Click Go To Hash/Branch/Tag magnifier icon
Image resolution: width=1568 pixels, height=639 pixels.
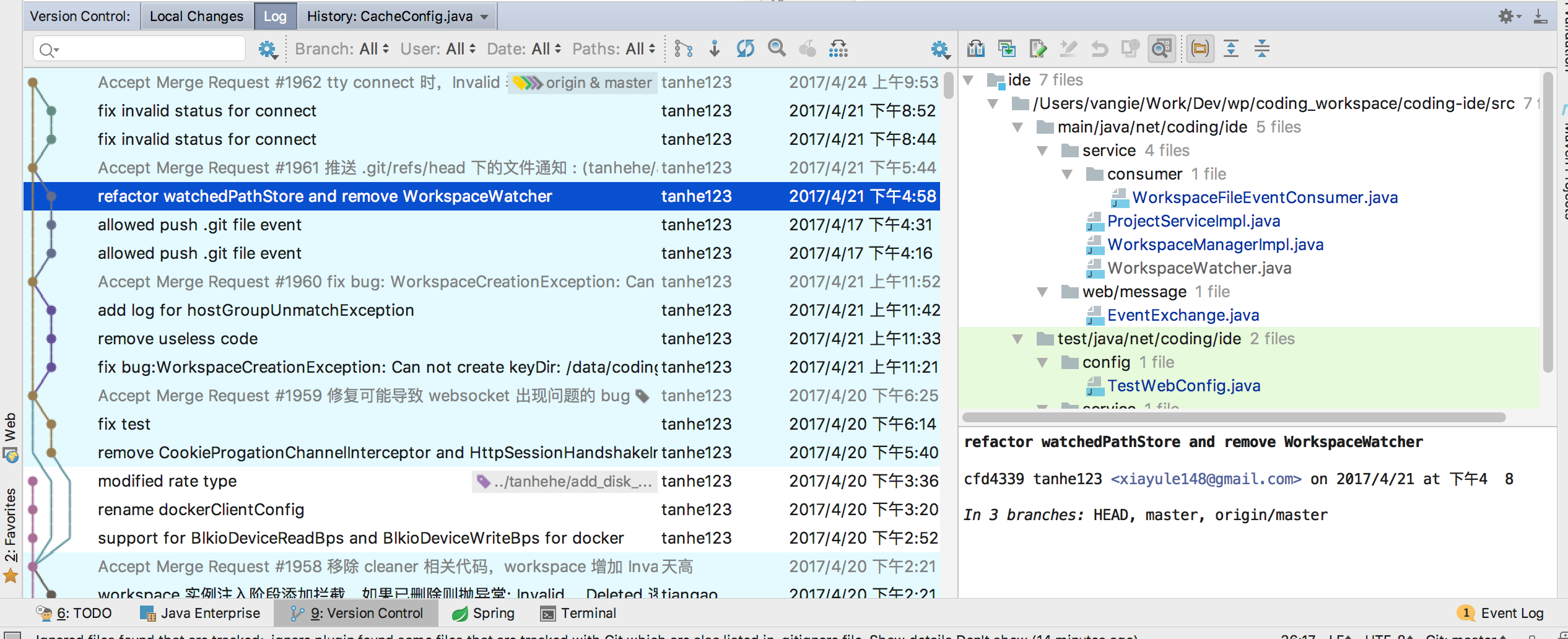(777, 48)
